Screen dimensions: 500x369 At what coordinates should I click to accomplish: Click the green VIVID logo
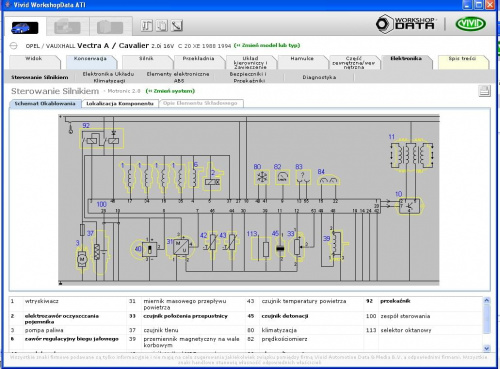point(471,24)
